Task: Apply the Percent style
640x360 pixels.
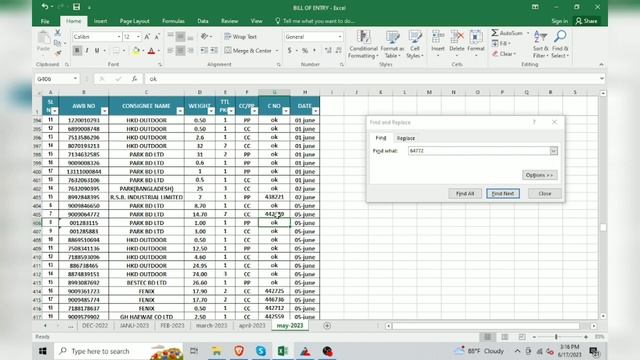Action: 304,51
